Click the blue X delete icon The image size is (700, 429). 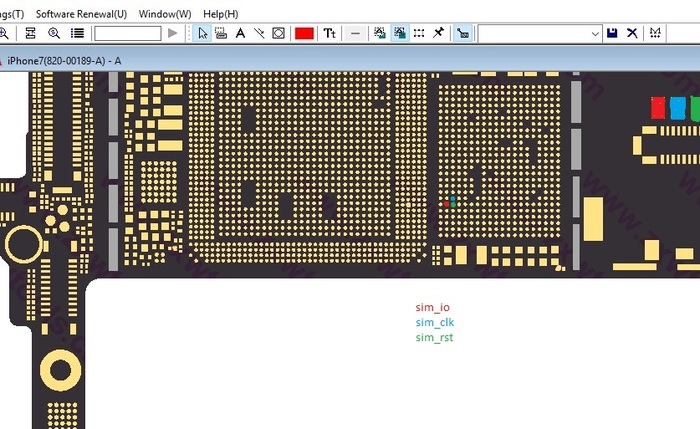[x=632, y=33]
